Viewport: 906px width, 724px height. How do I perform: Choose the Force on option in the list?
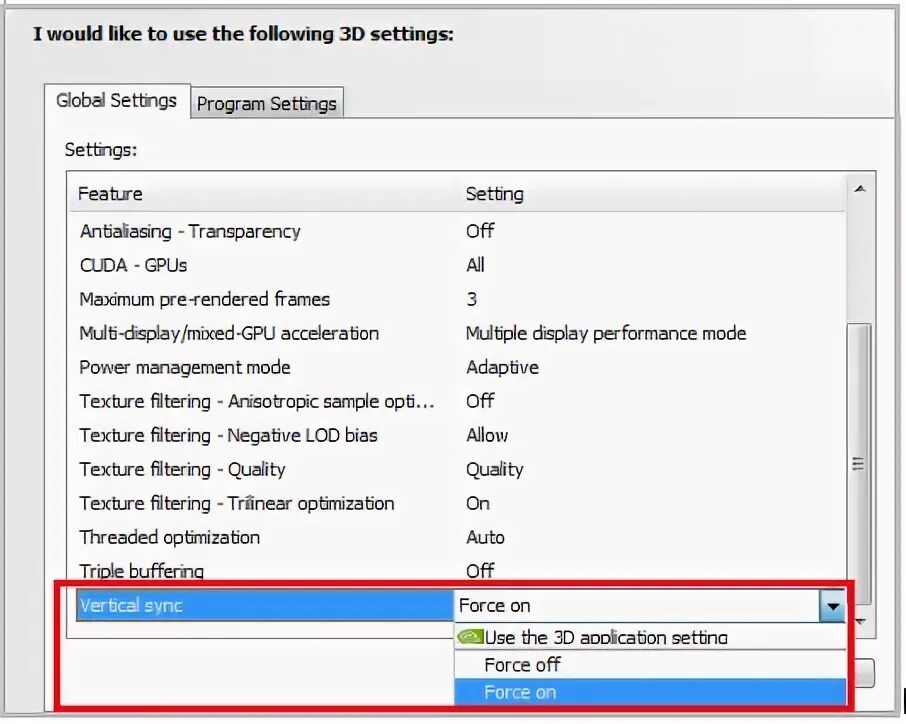tap(520, 692)
